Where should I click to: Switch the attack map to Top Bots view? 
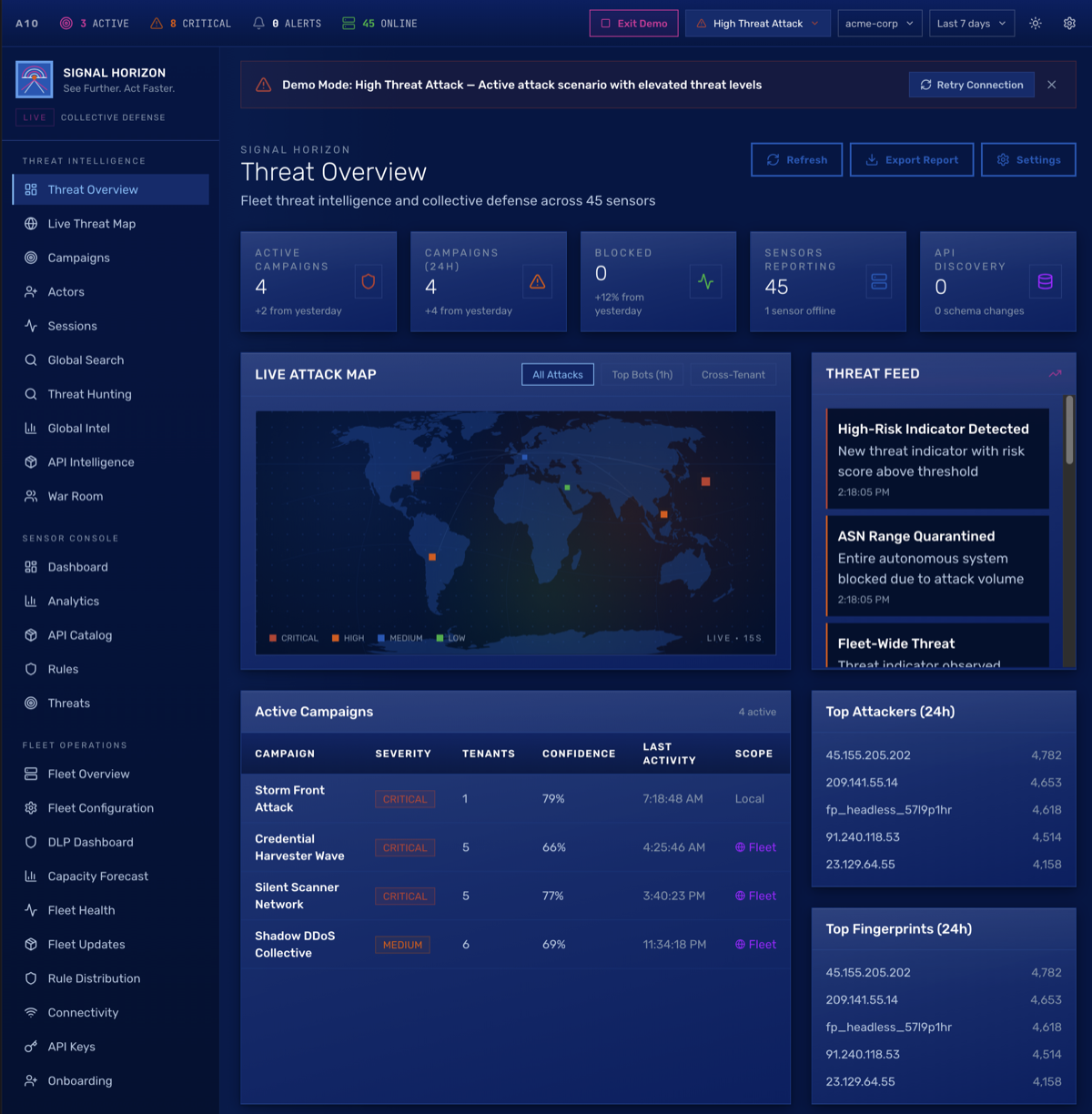coord(642,374)
